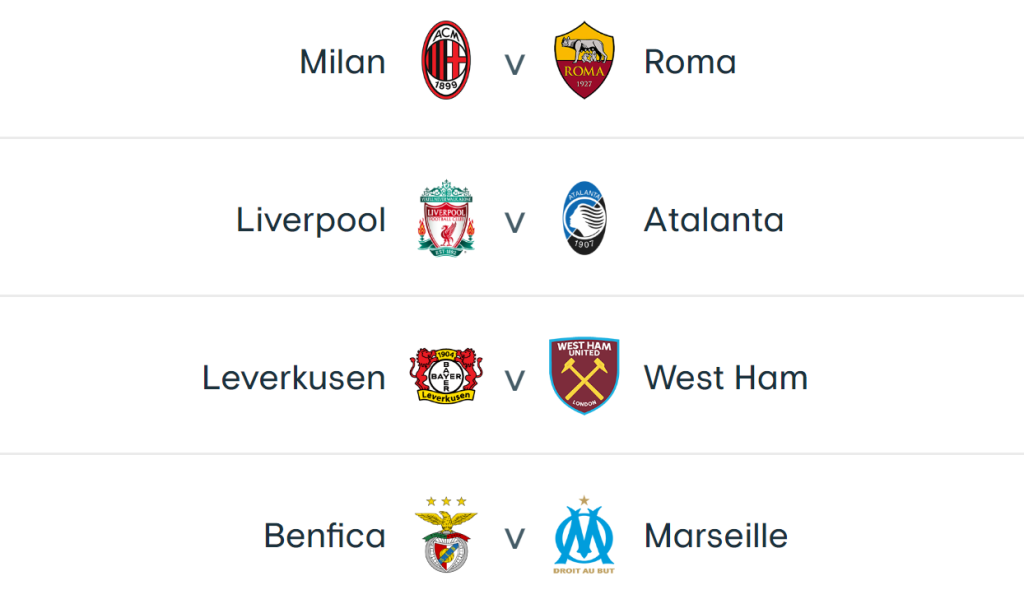The image size is (1024, 599).
Task: Click the Benfica team name
Action: [x=325, y=536]
